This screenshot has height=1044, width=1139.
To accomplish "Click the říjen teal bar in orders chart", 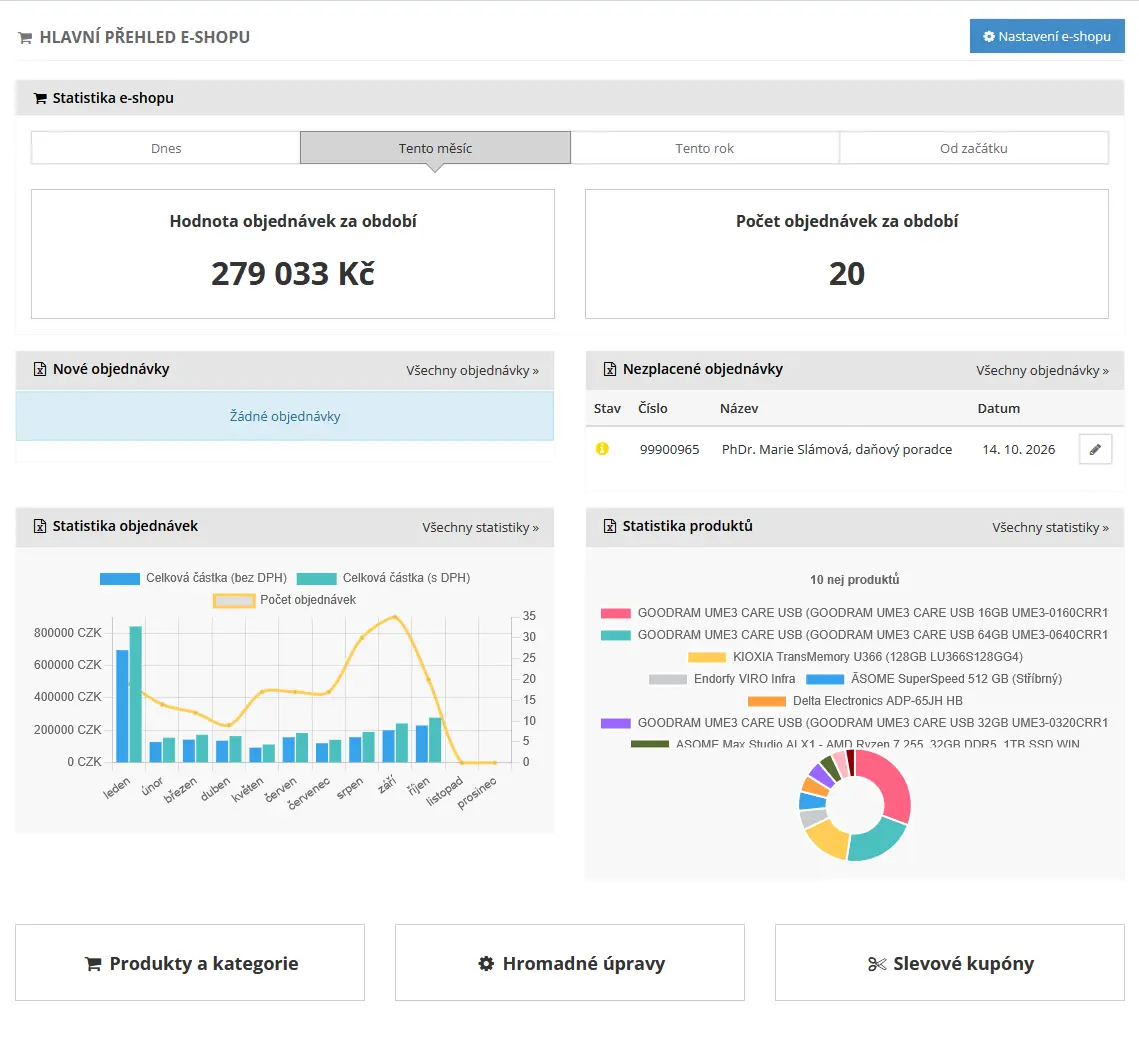I will tap(435, 740).
